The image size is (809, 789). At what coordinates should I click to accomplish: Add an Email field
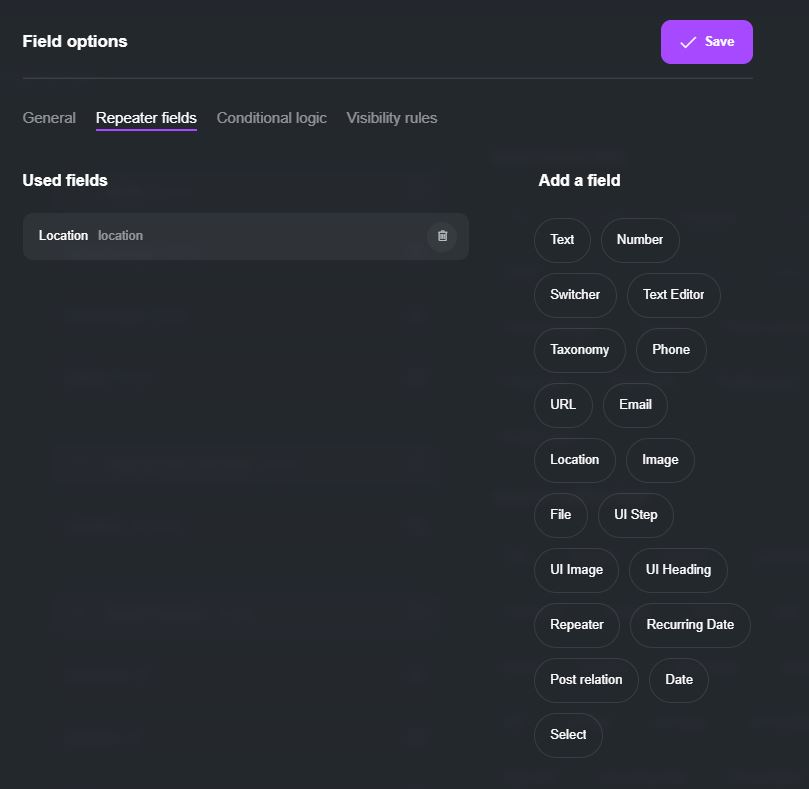634,405
